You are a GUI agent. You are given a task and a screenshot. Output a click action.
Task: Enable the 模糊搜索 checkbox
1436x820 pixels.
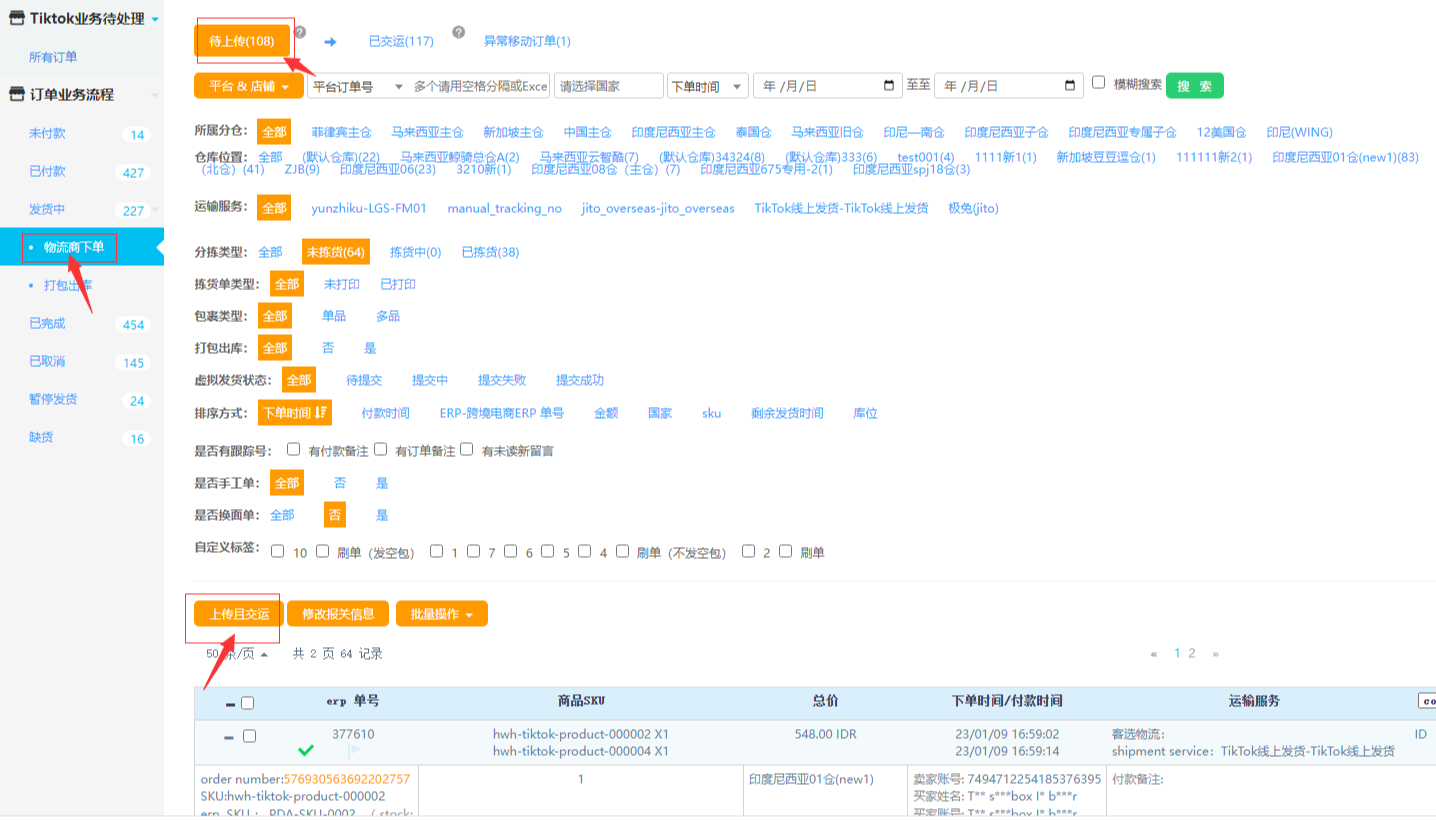click(x=1099, y=83)
